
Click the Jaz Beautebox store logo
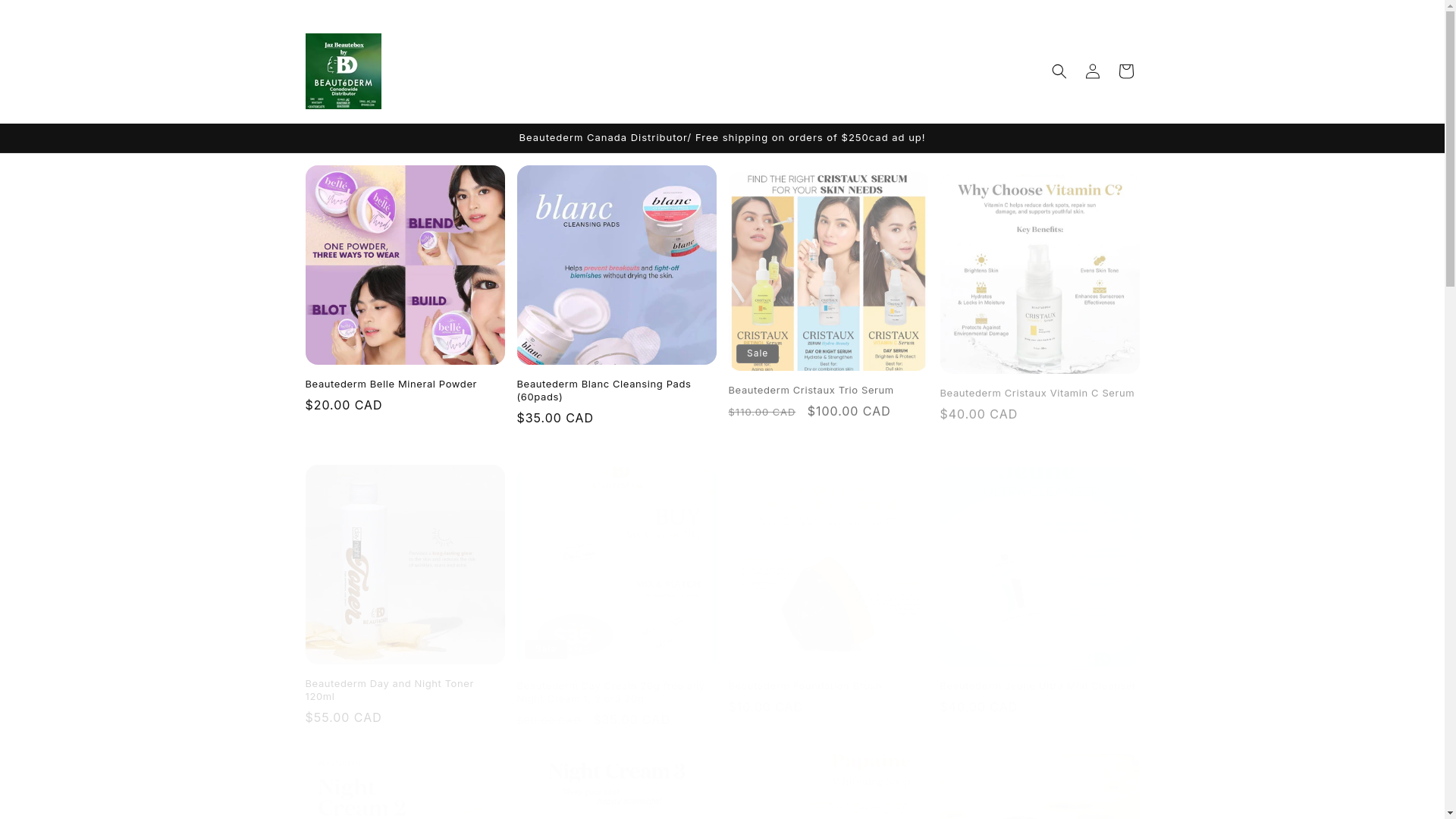pos(343,71)
